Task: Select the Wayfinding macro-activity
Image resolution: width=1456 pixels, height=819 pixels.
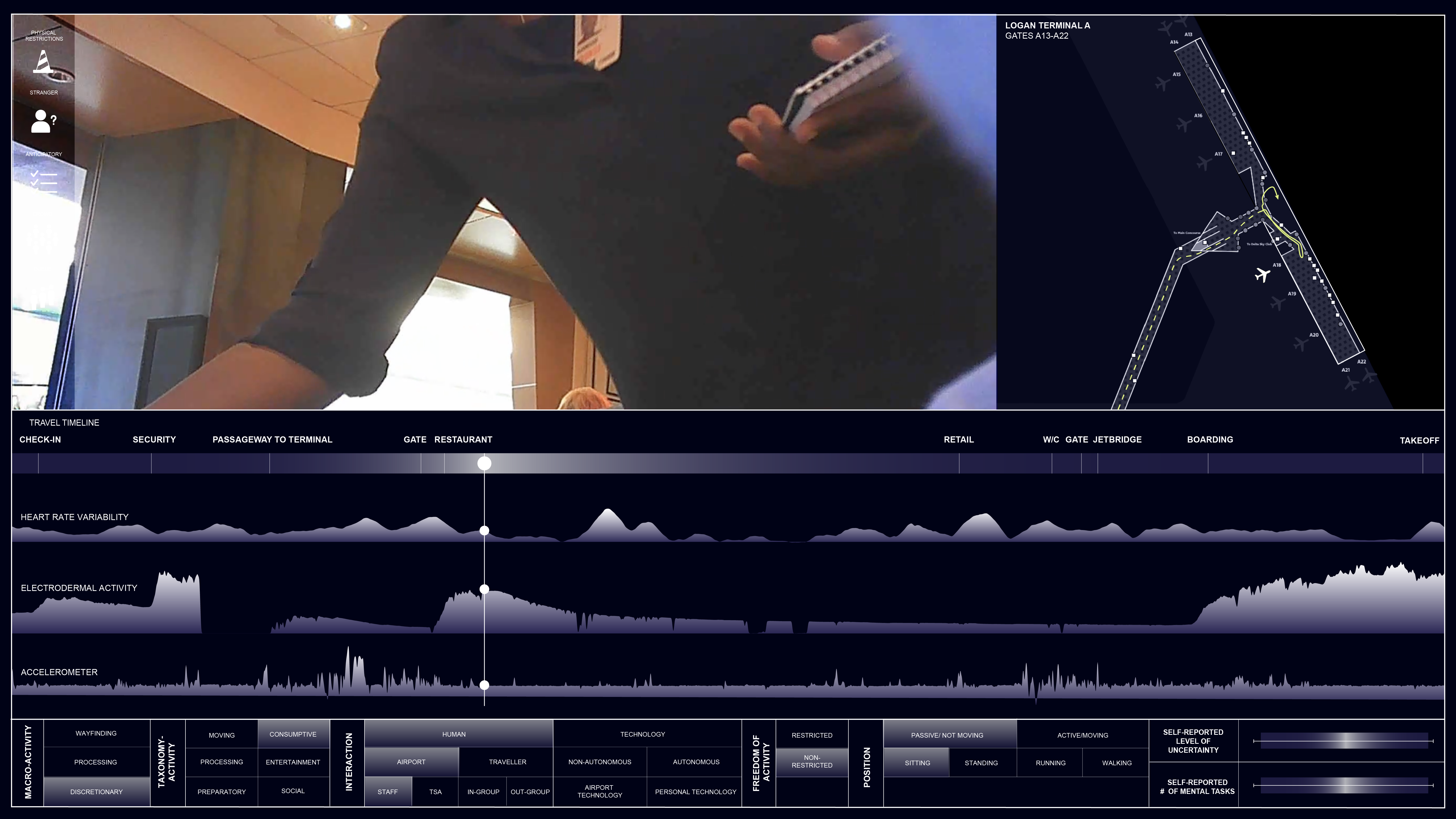Action: [x=96, y=733]
